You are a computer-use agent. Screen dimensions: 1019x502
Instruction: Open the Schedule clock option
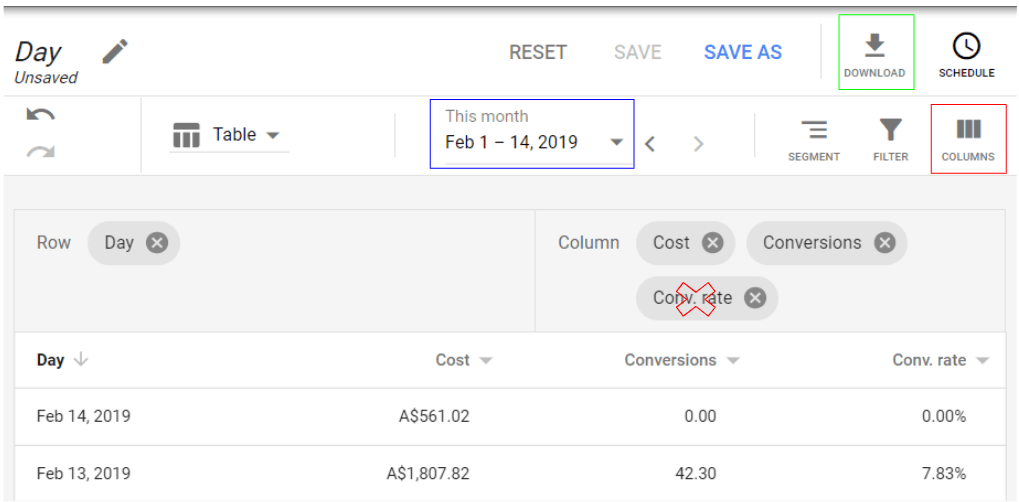[x=966, y=54]
